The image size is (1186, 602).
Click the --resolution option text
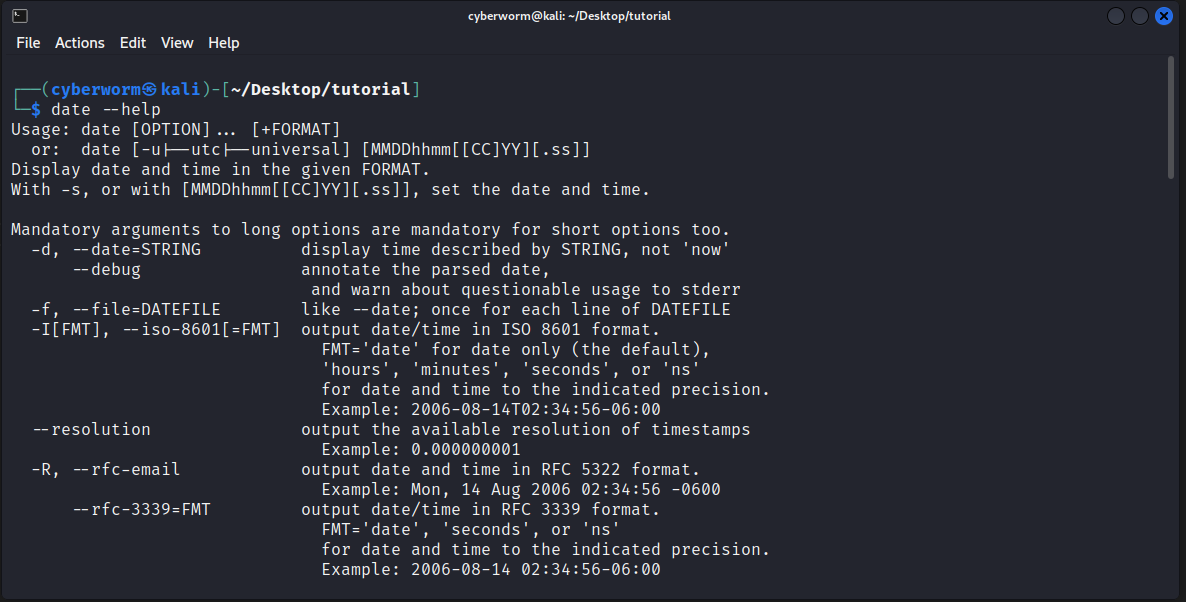91,429
